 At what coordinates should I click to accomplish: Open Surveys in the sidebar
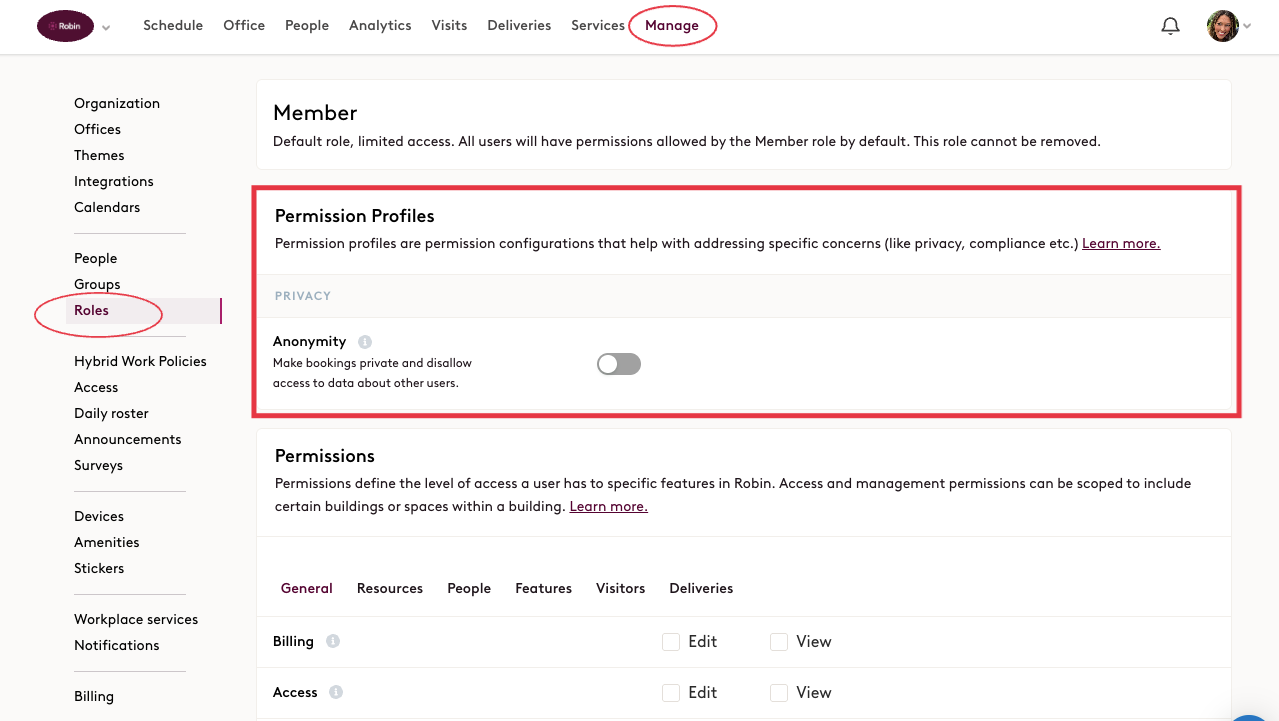click(x=98, y=465)
